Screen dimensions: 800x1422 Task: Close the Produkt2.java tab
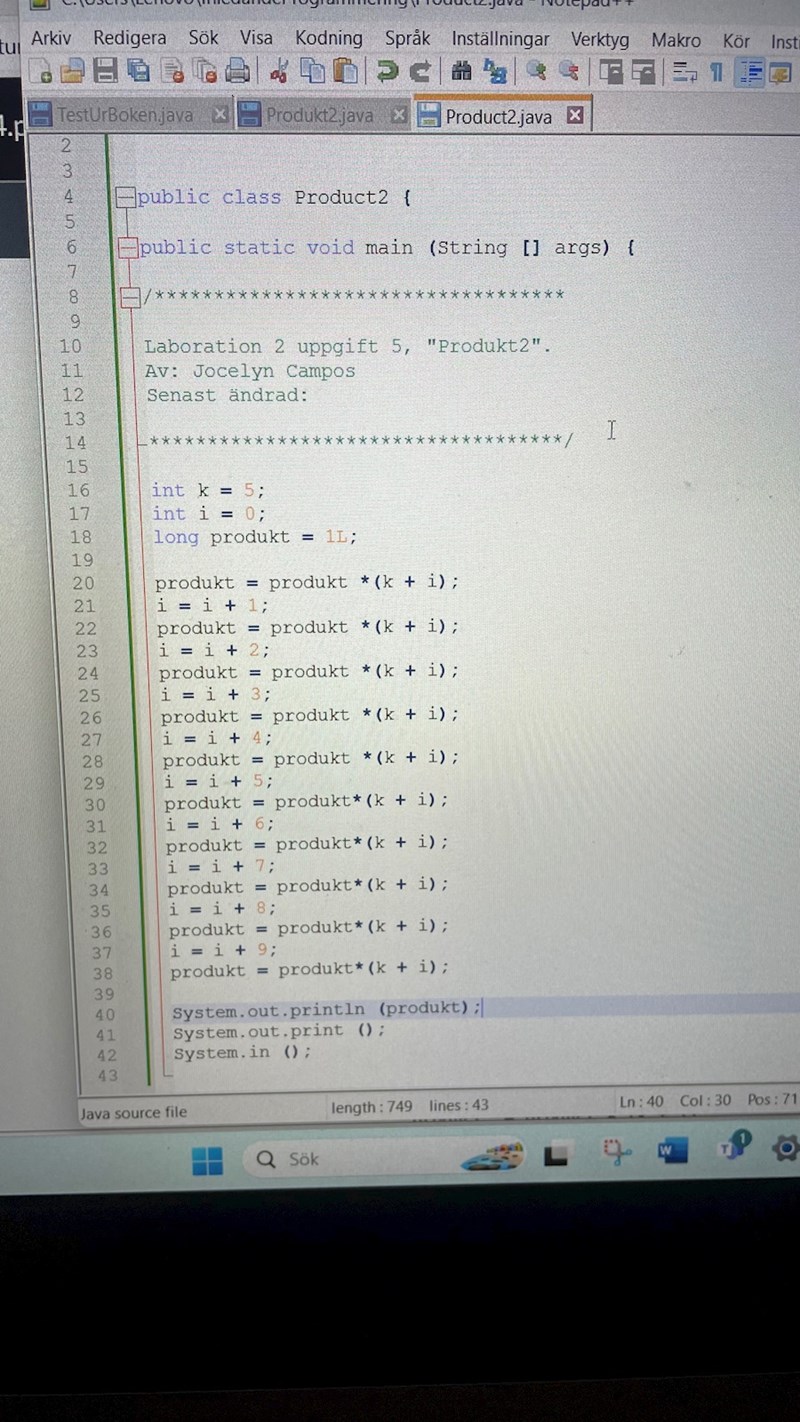point(398,115)
